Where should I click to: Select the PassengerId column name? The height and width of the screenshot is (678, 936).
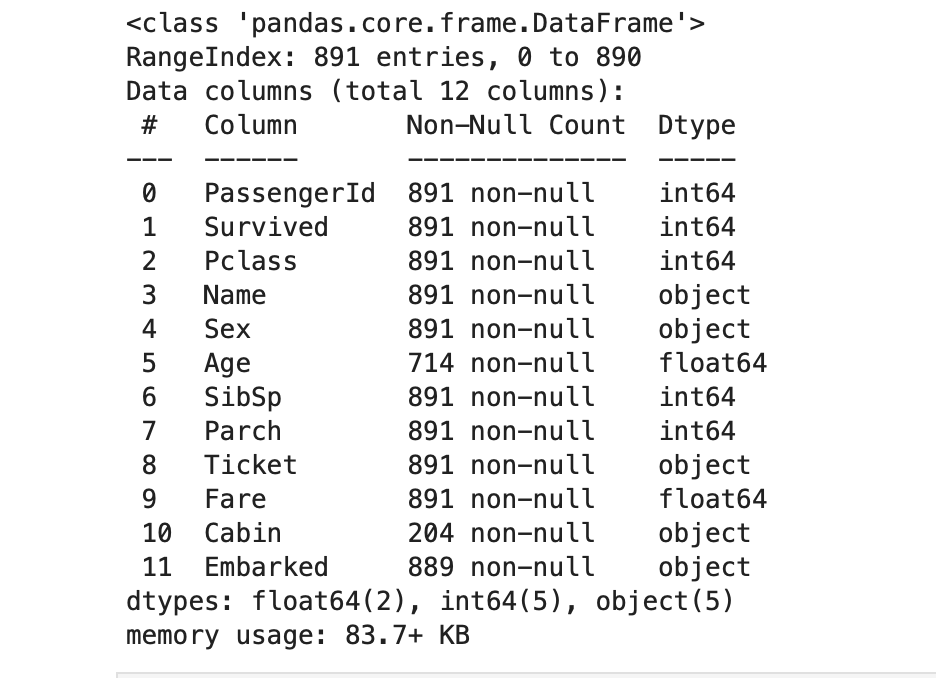coord(290,193)
